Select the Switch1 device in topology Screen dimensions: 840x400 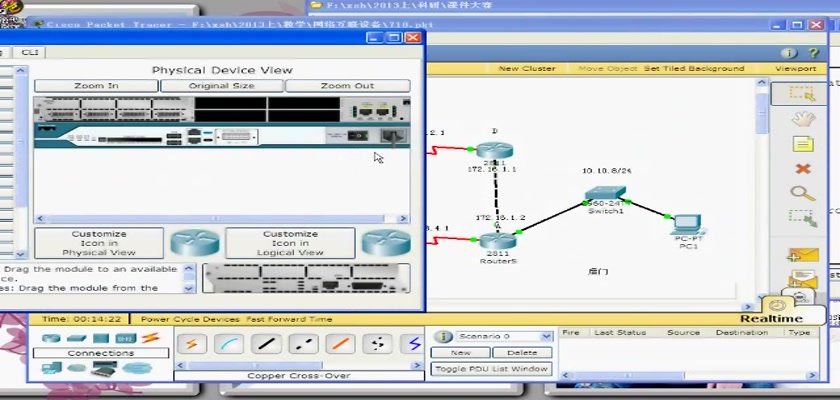605,193
